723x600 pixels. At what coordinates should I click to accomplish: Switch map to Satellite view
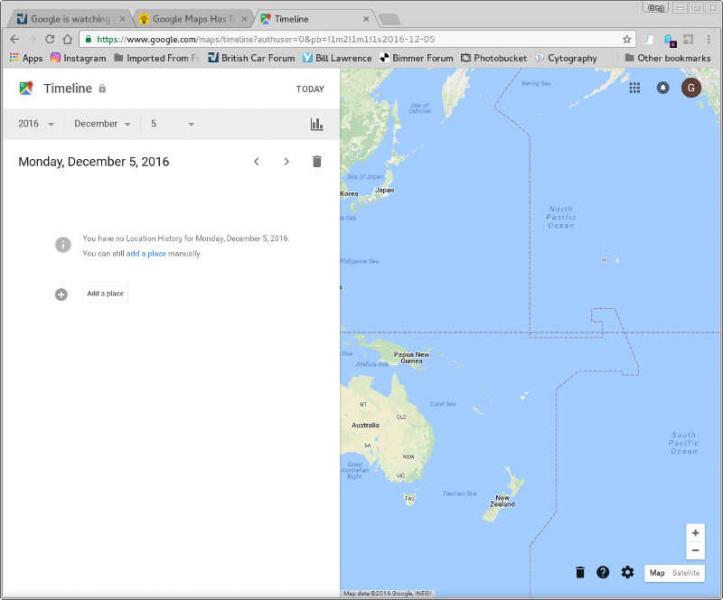(x=686, y=573)
